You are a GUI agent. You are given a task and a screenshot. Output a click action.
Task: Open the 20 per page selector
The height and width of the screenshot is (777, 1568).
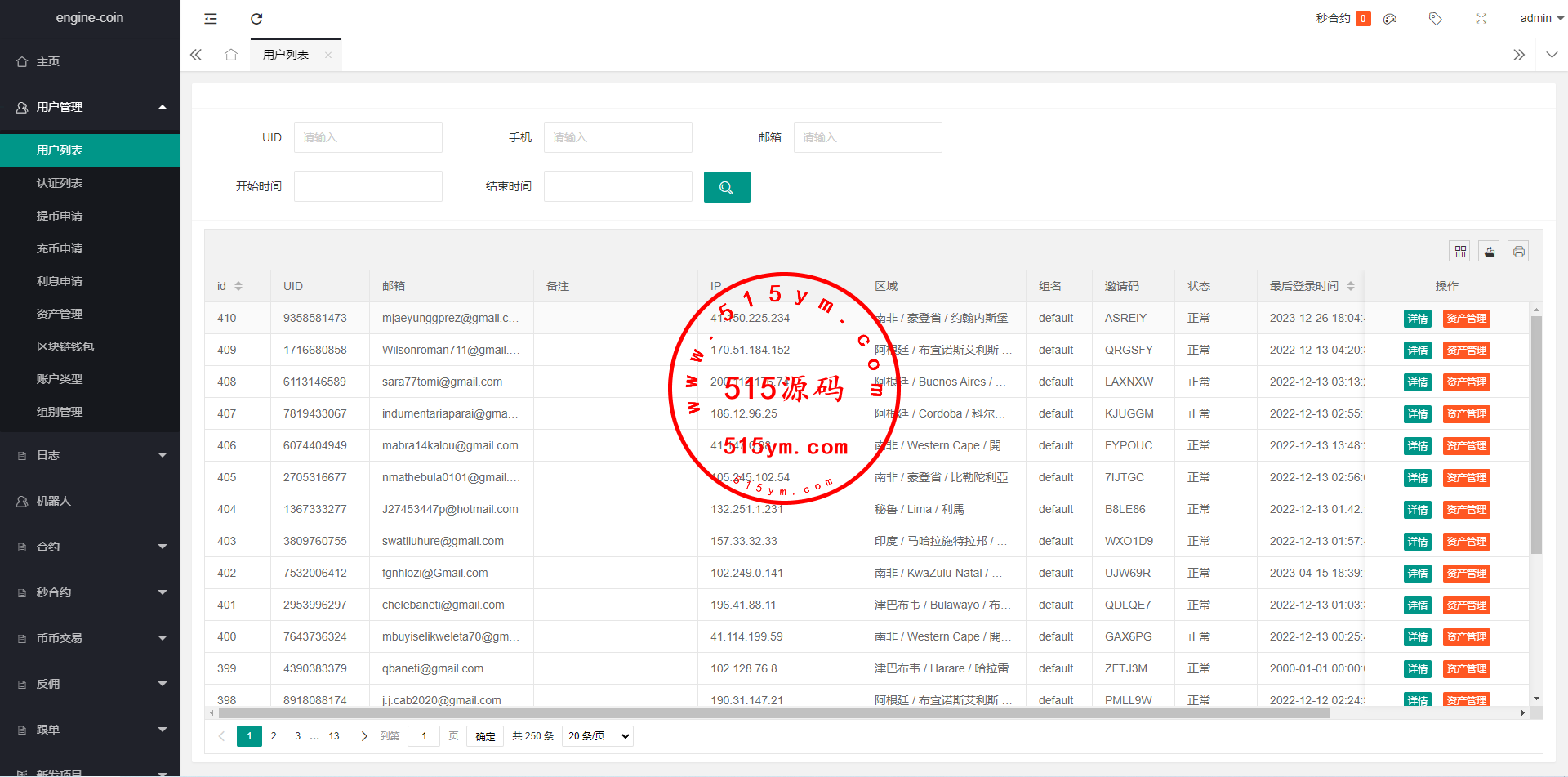599,736
